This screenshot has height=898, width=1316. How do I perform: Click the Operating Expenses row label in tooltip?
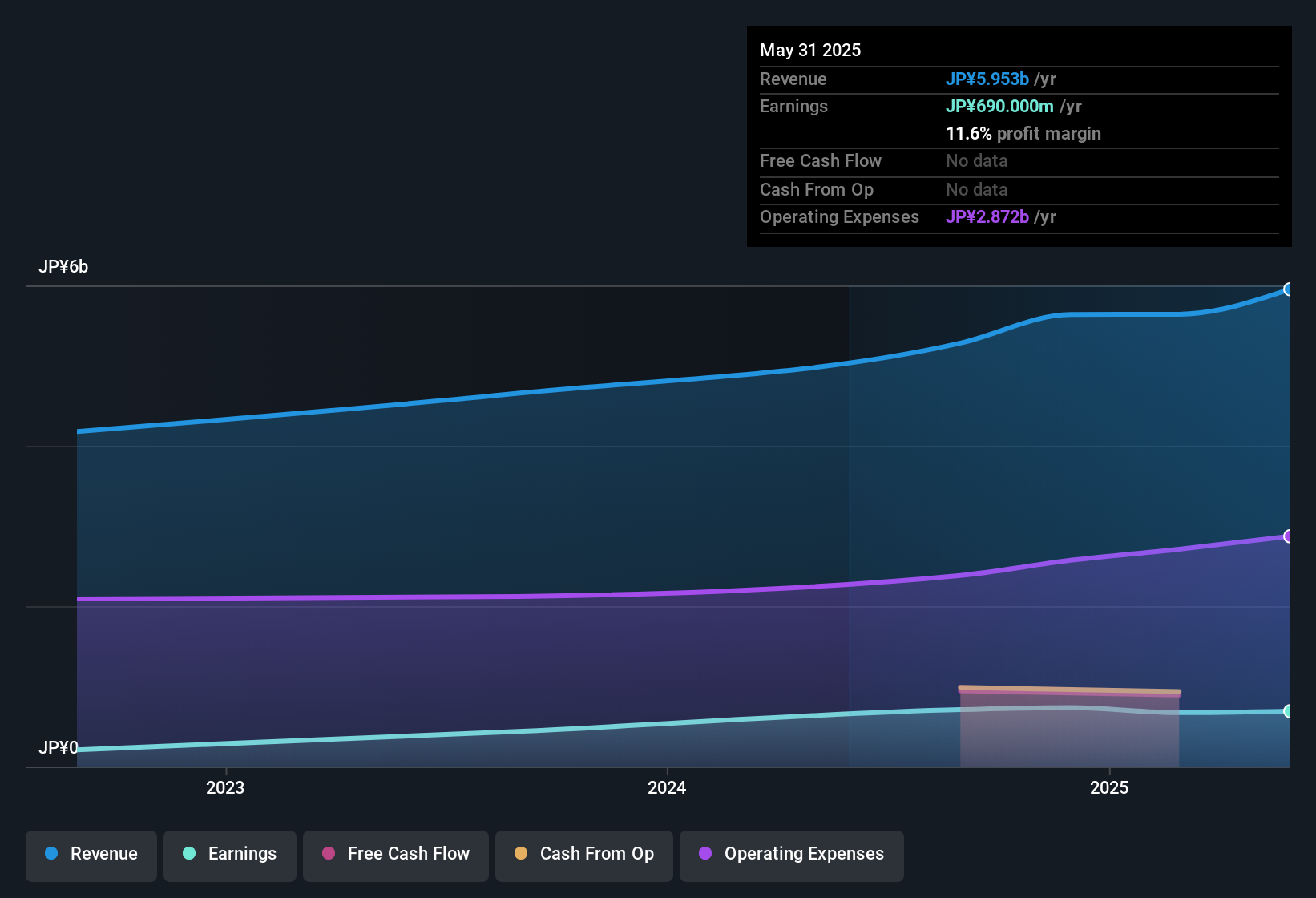(839, 216)
